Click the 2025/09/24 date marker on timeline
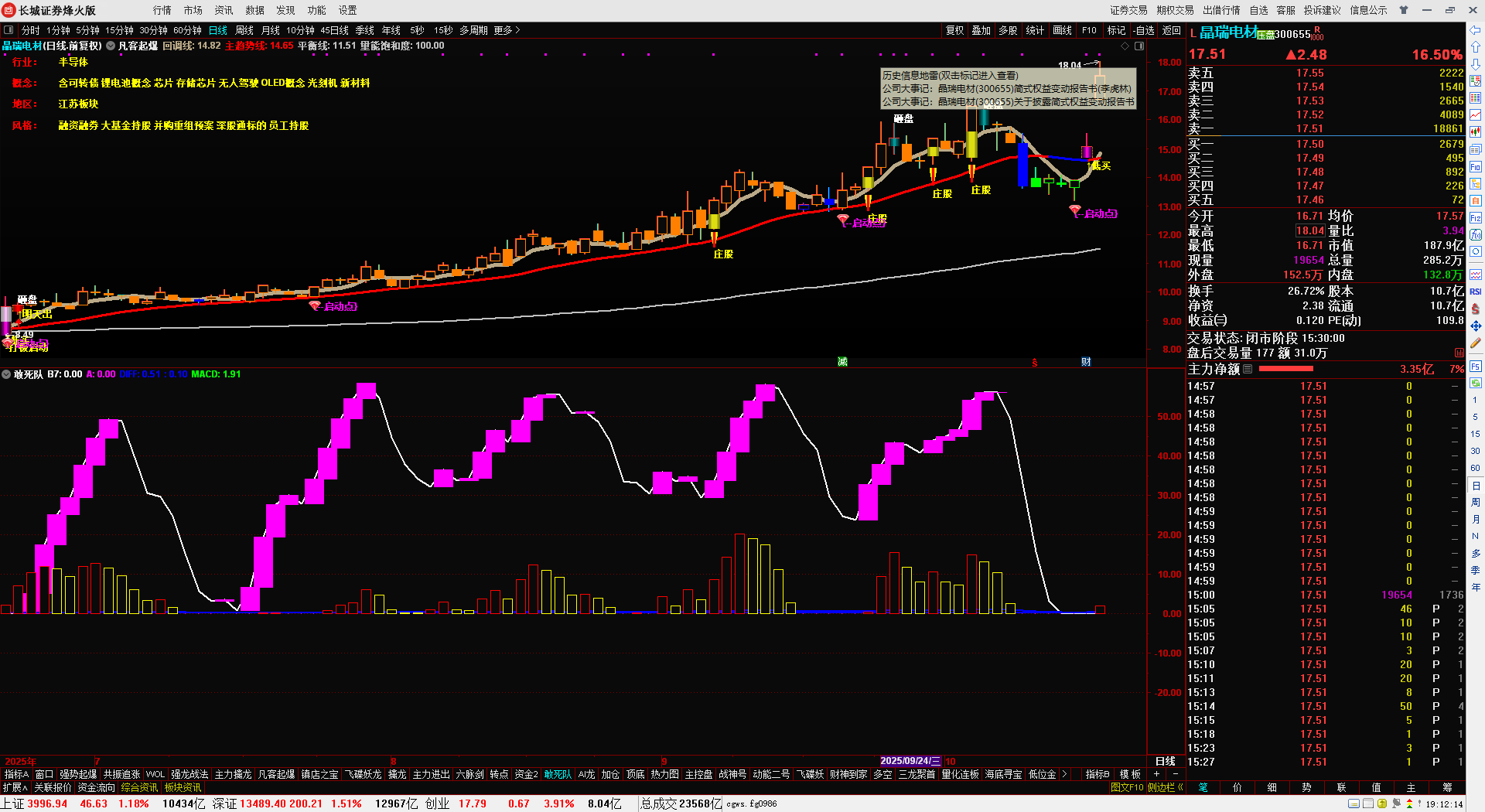1485x812 pixels. [911, 761]
